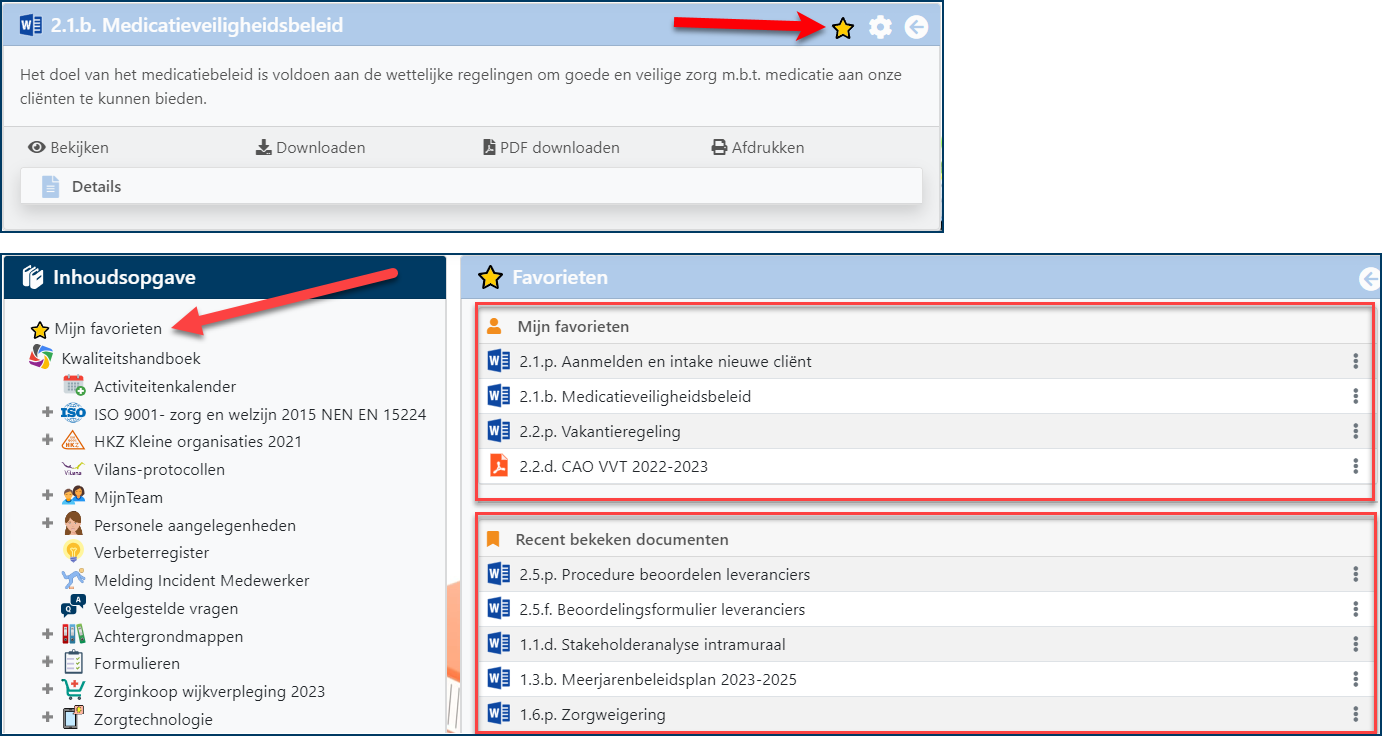The height and width of the screenshot is (736, 1382).
Task: Click the Downloaden button
Action: tap(310, 148)
